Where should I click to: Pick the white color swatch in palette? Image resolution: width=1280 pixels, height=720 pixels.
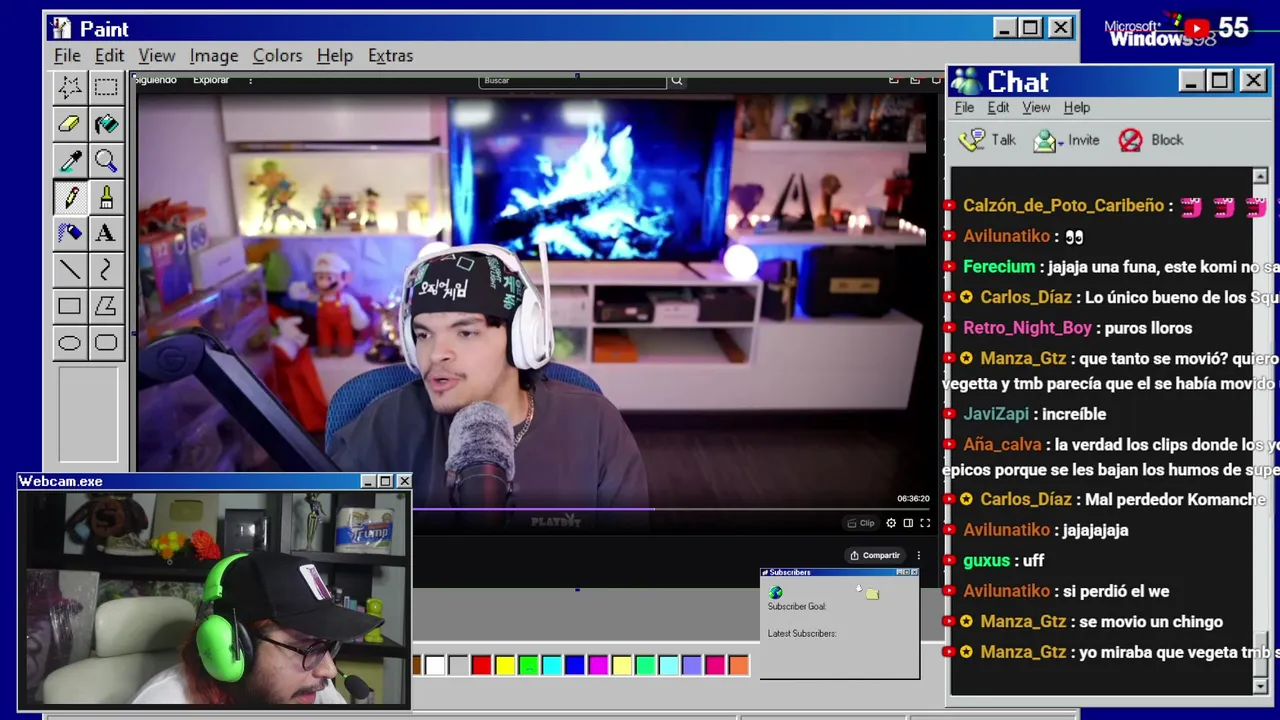click(435, 665)
